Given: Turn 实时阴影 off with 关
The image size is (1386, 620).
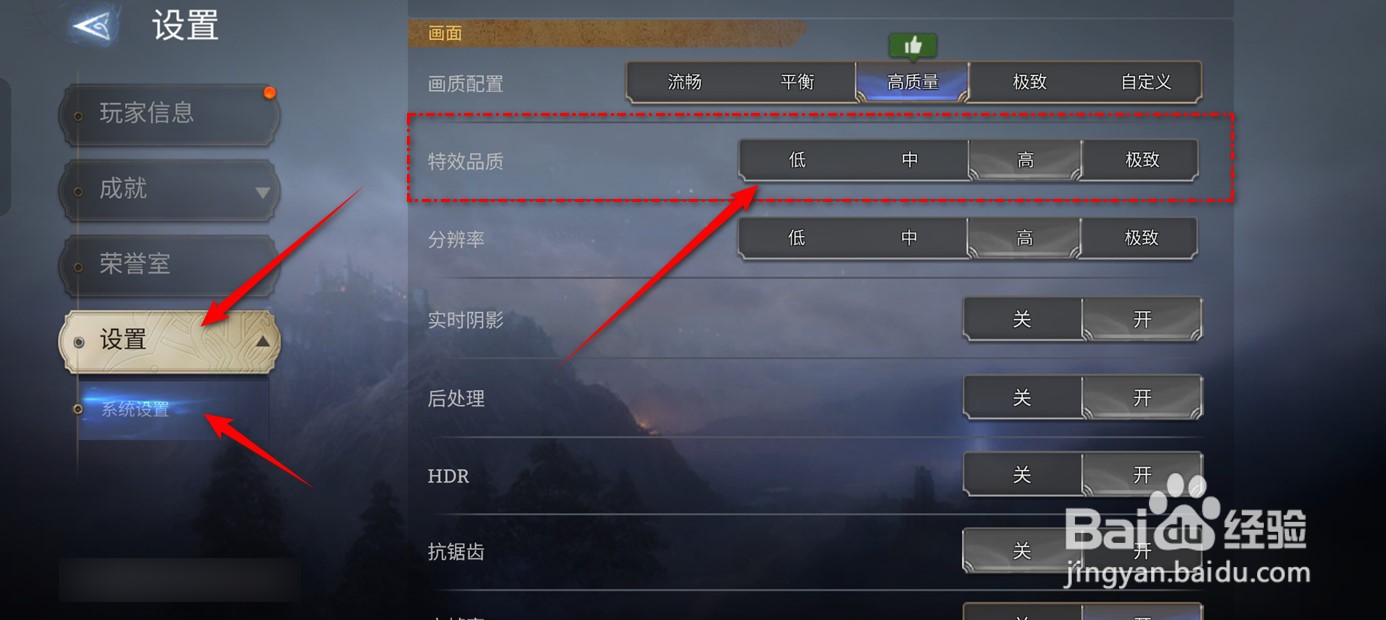Looking at the screenshot, I should (1022, 319).
